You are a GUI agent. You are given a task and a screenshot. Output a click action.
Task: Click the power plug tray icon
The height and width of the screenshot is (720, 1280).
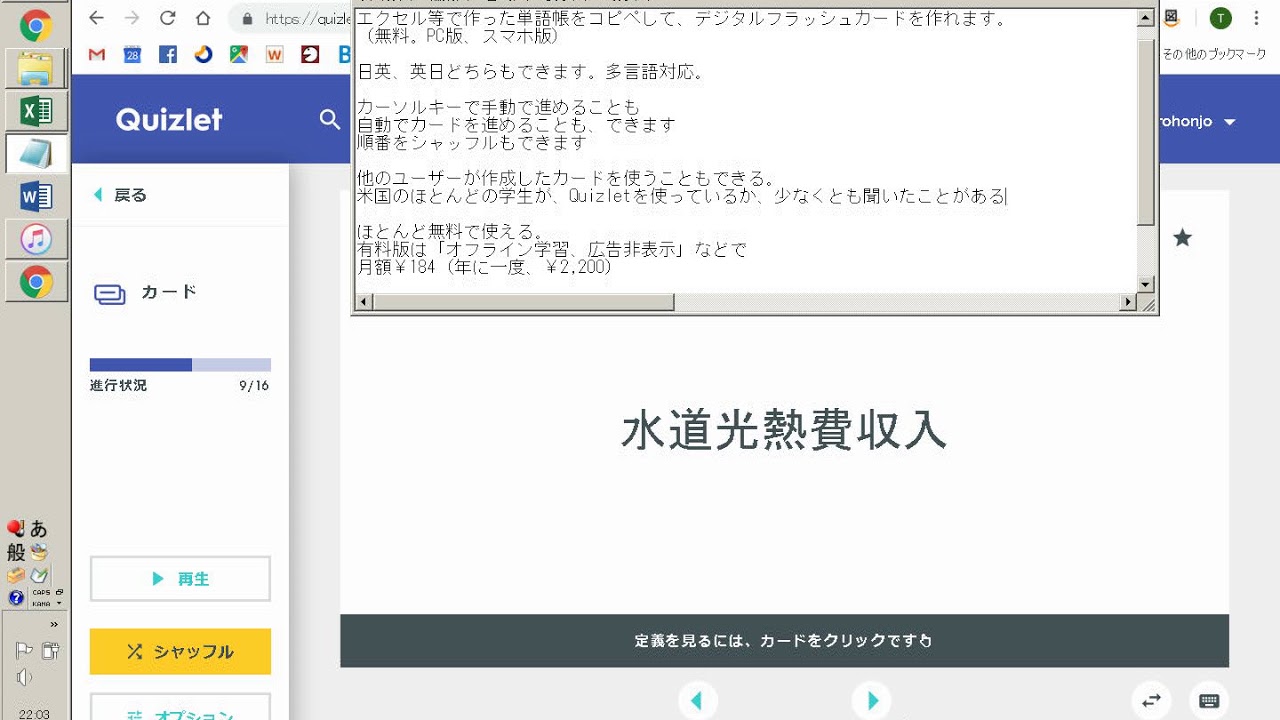[49, 651]
